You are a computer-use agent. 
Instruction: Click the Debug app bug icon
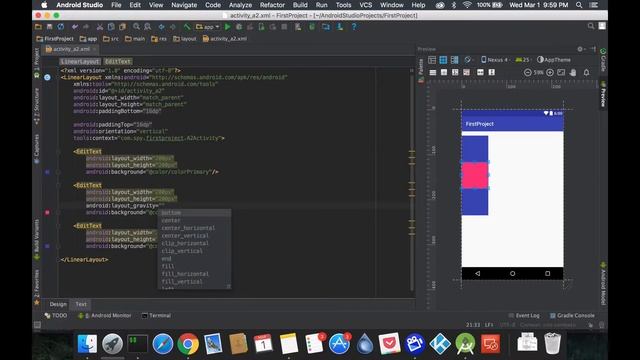point(239,27)
